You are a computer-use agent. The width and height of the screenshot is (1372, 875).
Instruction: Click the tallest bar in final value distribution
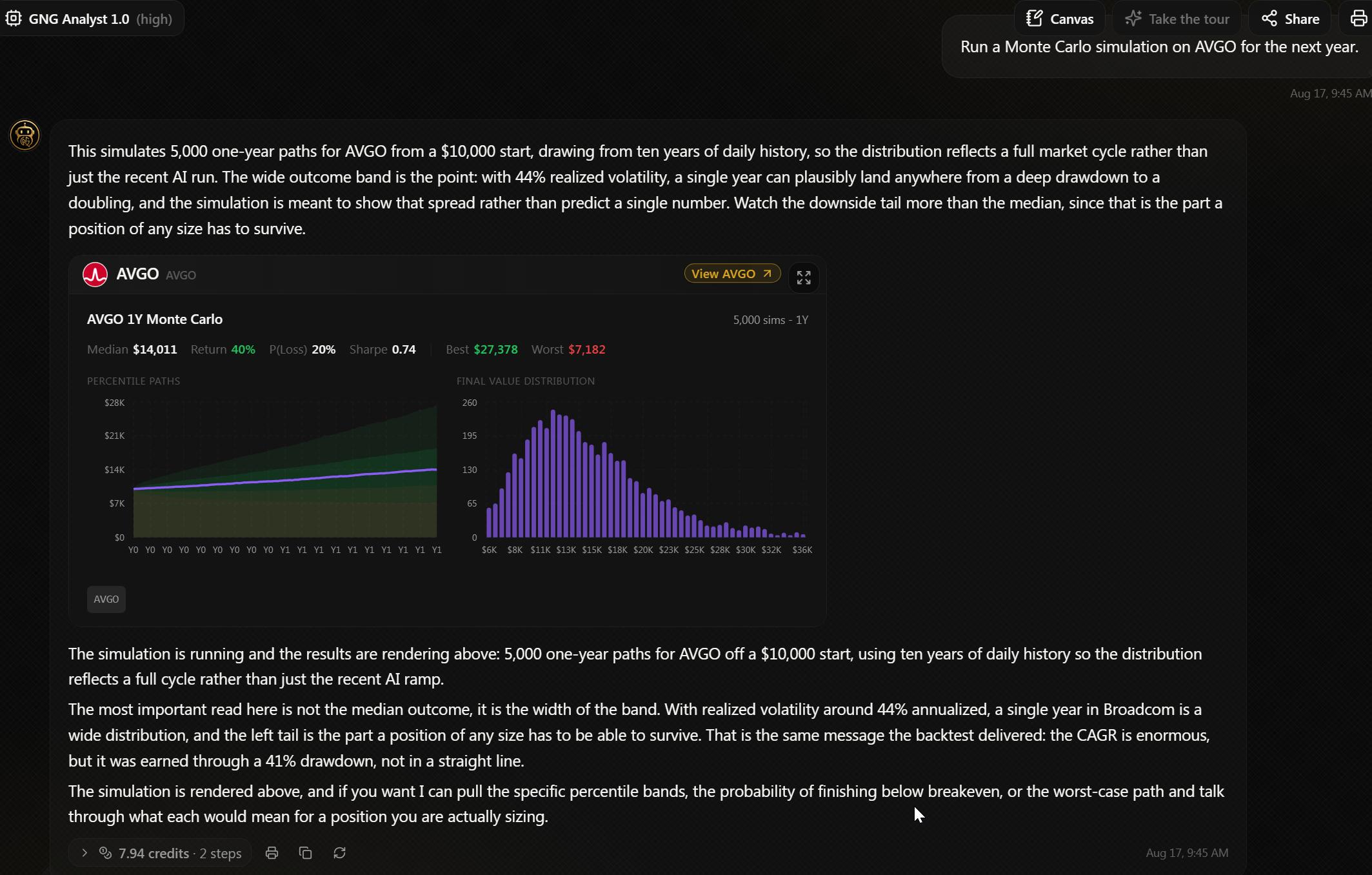[x=553, y=474]
